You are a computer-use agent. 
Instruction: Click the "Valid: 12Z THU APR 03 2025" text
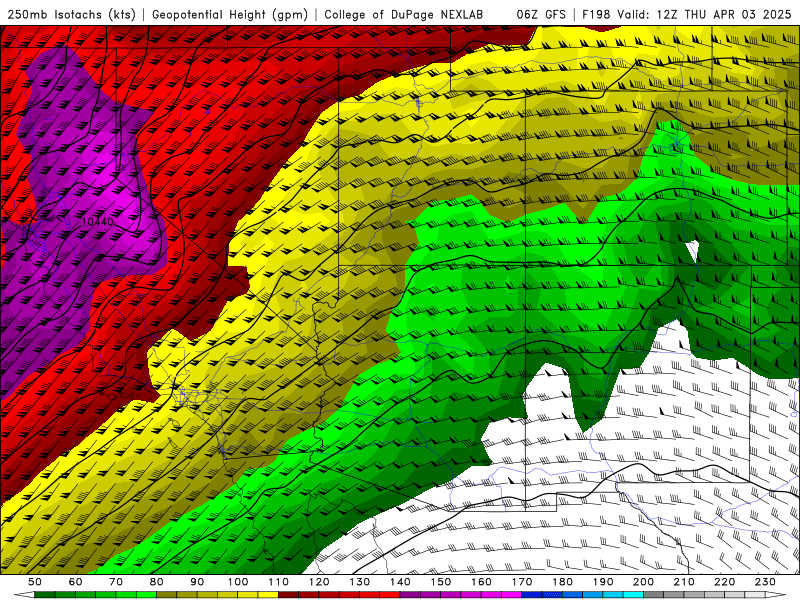point(704,15)
